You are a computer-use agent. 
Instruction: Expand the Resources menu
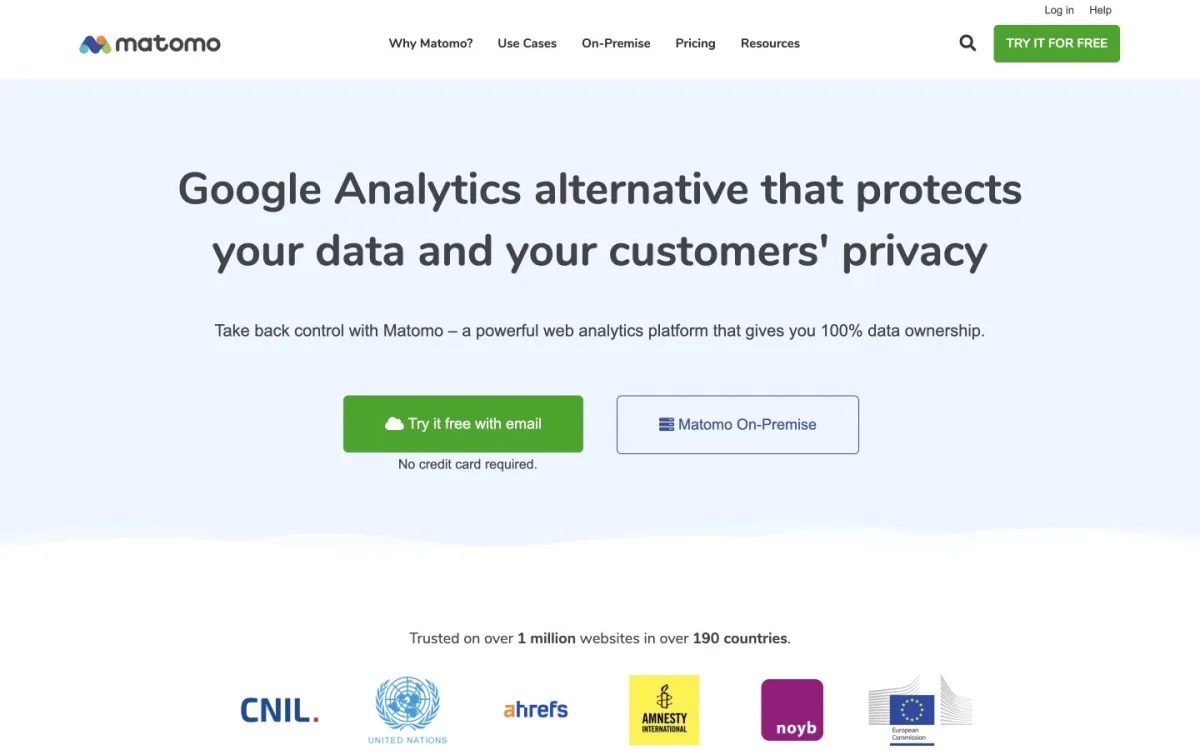tap(770, 43)
